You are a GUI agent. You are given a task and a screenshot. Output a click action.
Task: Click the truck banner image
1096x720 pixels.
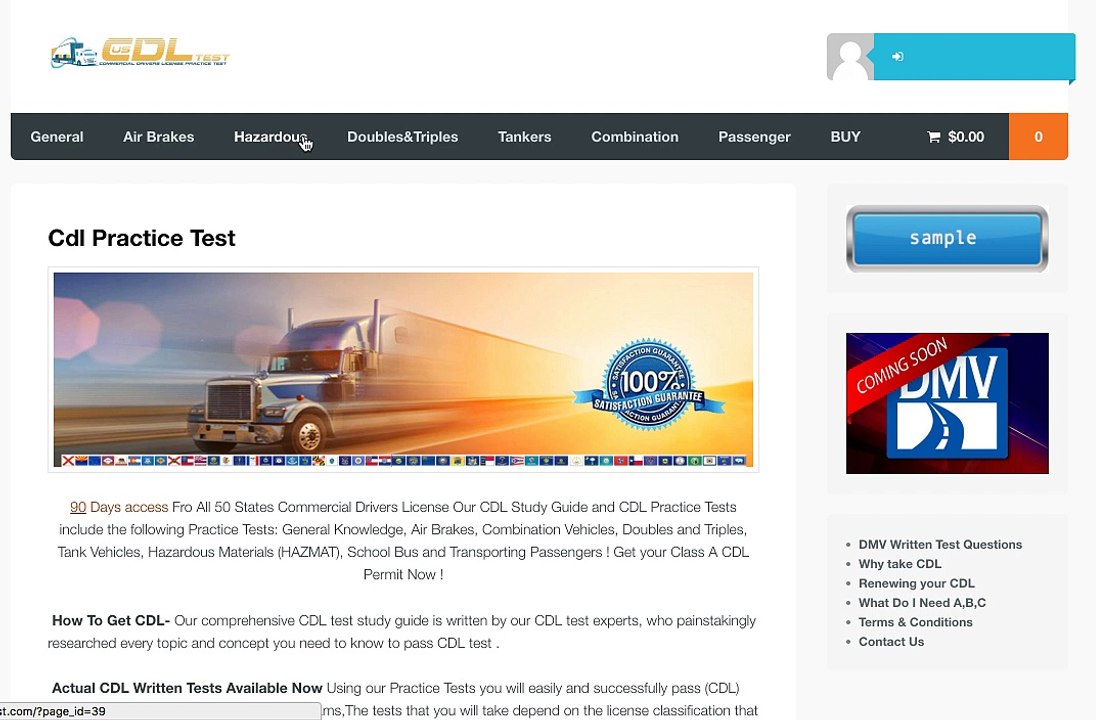403,370
